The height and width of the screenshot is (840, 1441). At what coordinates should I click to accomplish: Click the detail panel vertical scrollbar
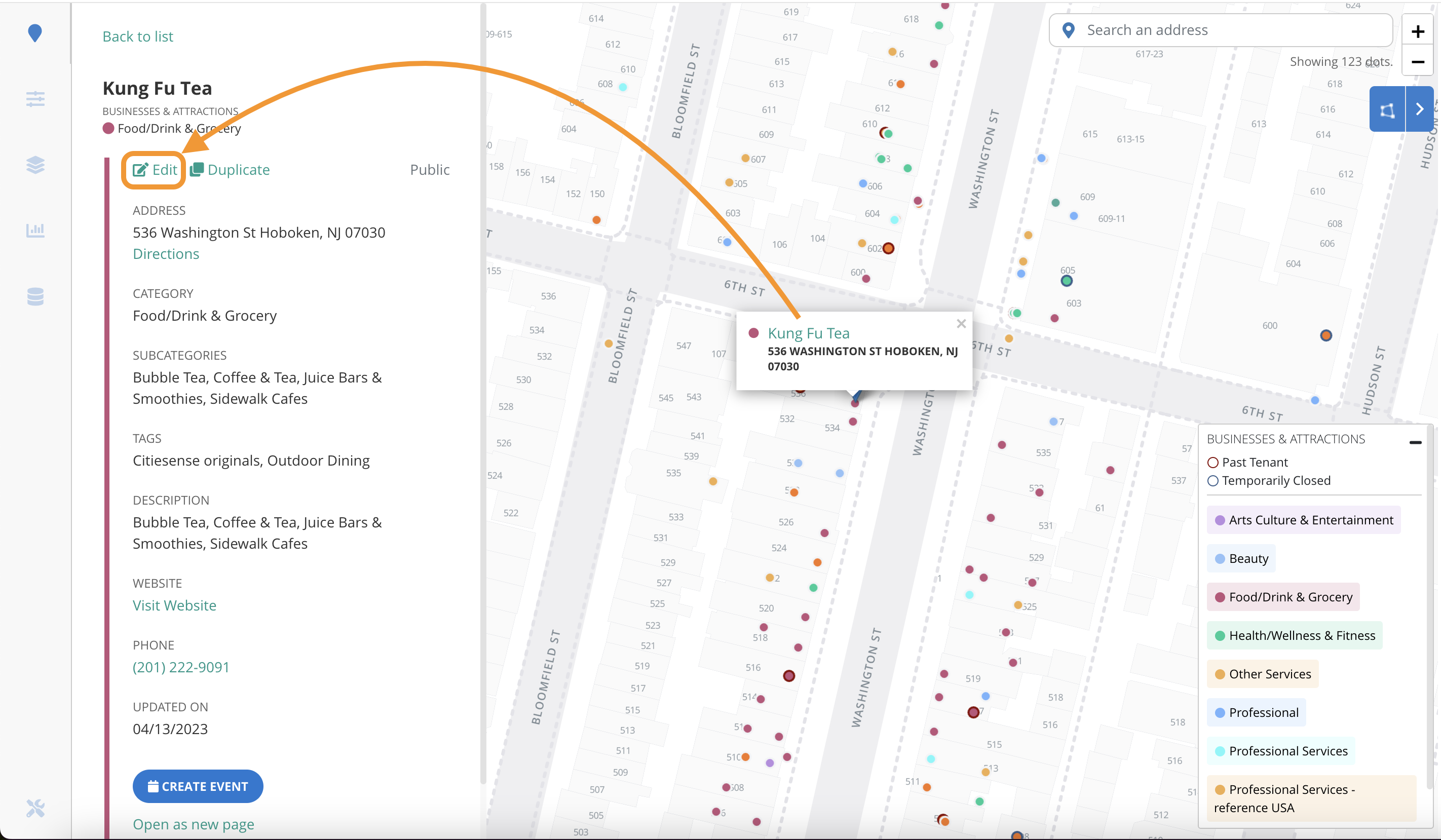[x=483, y=395]
